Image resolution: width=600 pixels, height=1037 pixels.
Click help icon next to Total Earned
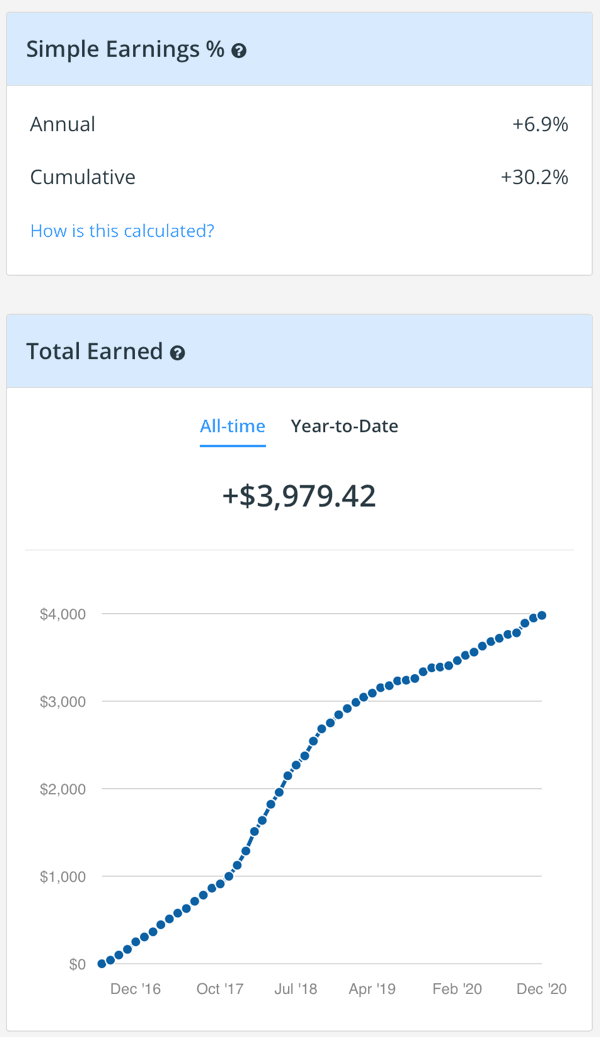[x=177, y=353]
